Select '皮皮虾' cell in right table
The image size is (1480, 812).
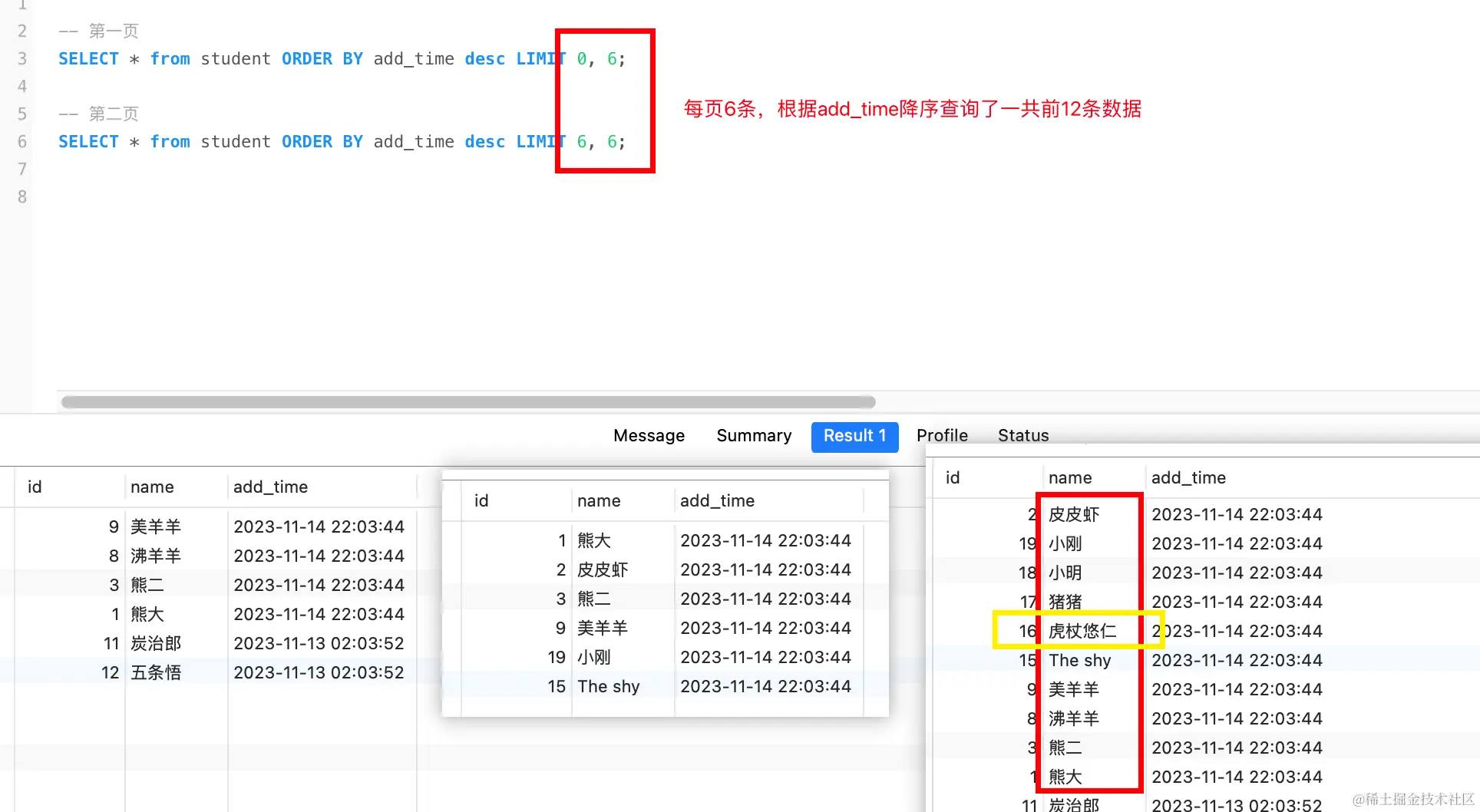tap(1074, 515)
